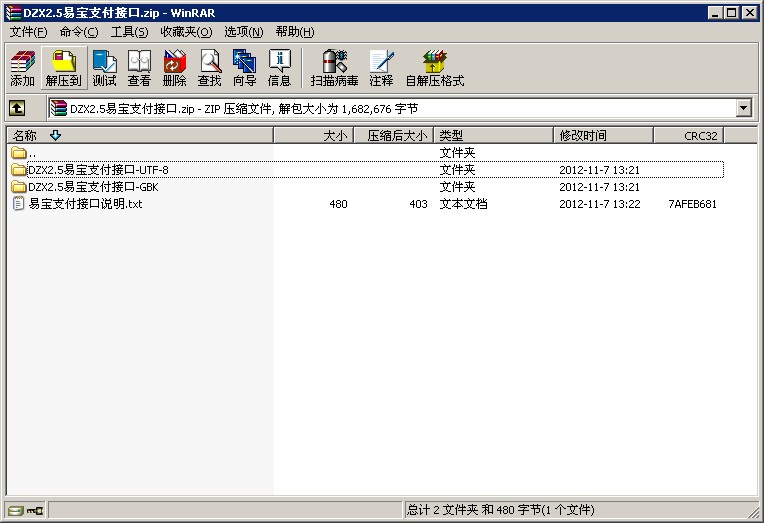Click modified time 2012-11-7 13:22
Image resolution: width=764 pixels, height=523 pixels.
(x=600, y=204)
